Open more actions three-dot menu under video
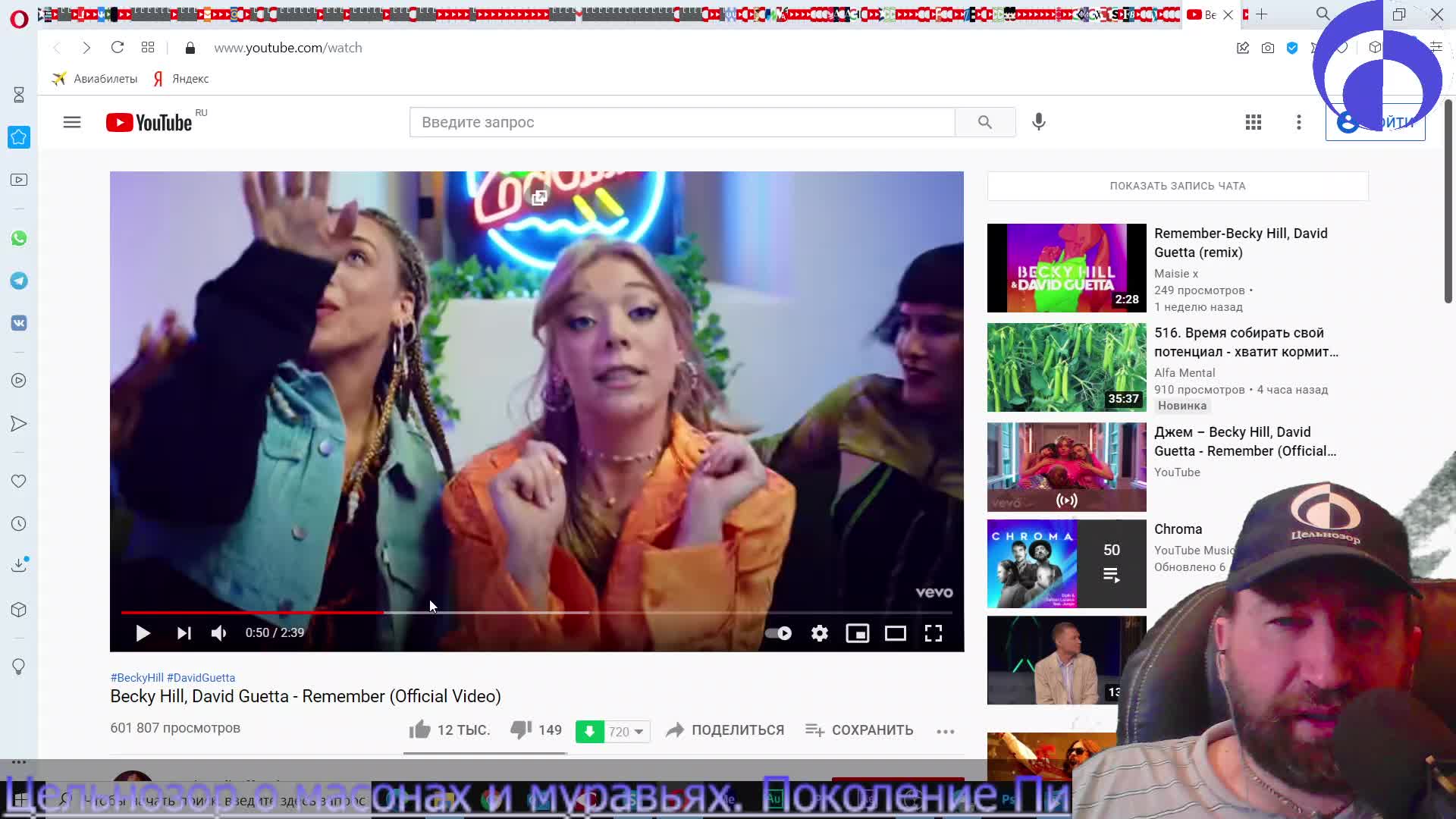The image size is (1456, 819). point(946,732)
